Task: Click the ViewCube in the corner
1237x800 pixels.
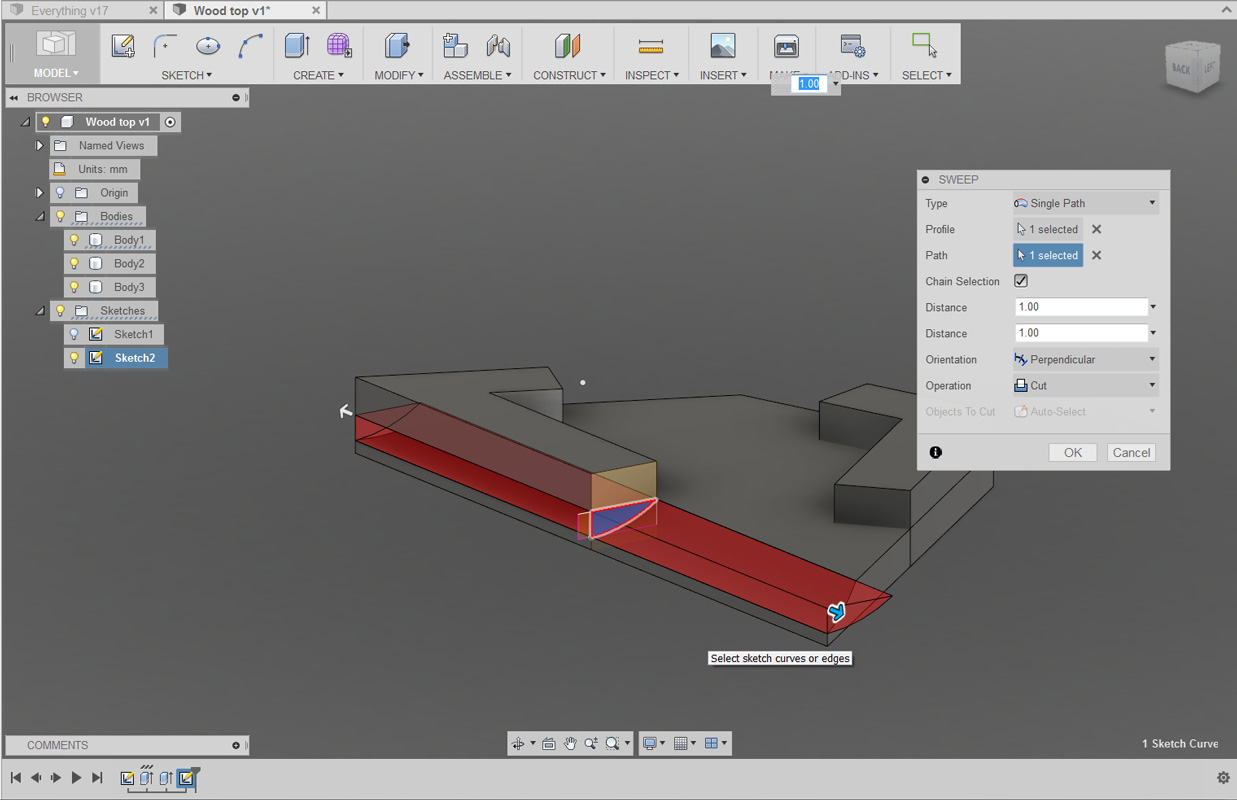Action: click(1194, 67)
